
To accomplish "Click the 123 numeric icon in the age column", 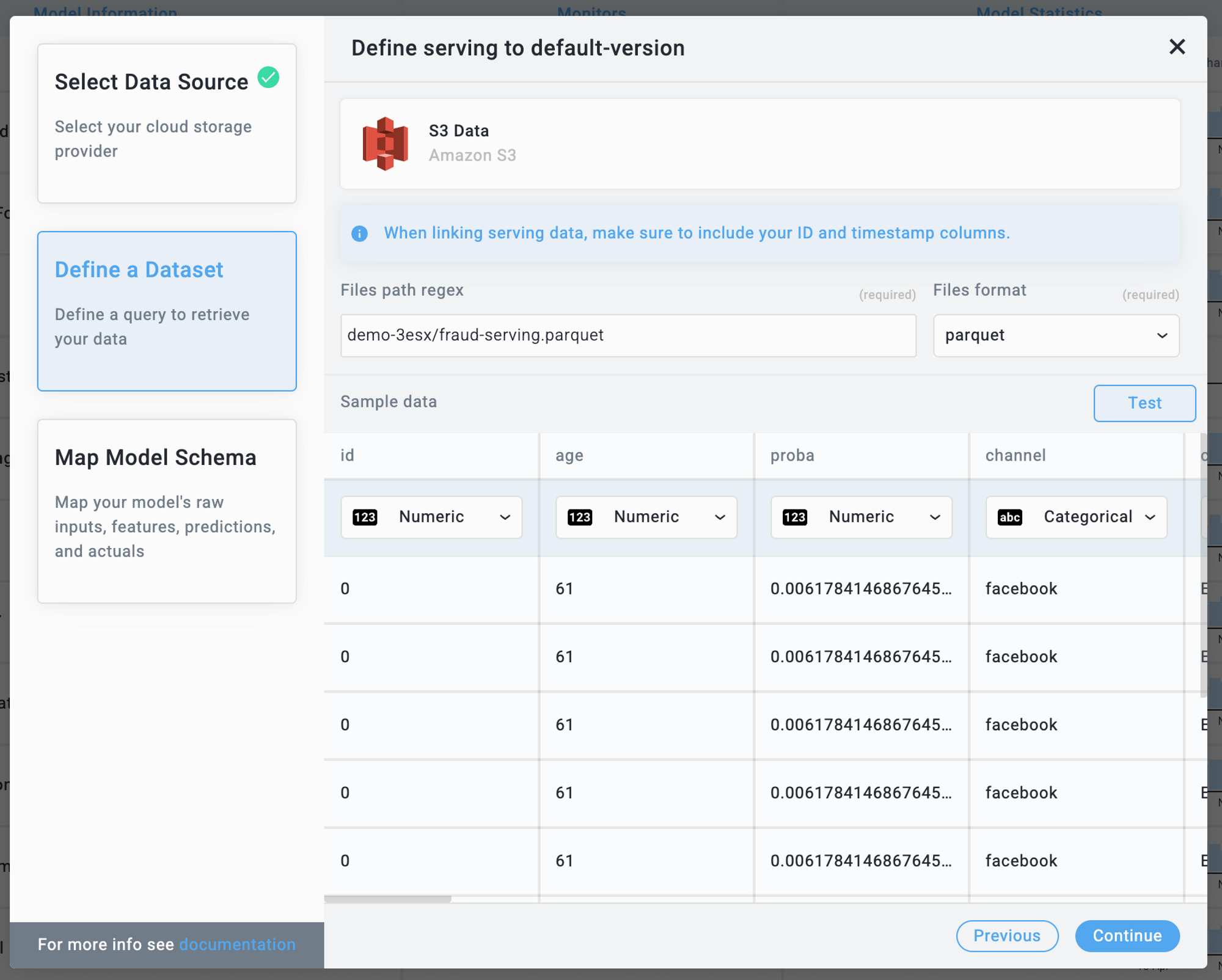I will tap(579, 517).
